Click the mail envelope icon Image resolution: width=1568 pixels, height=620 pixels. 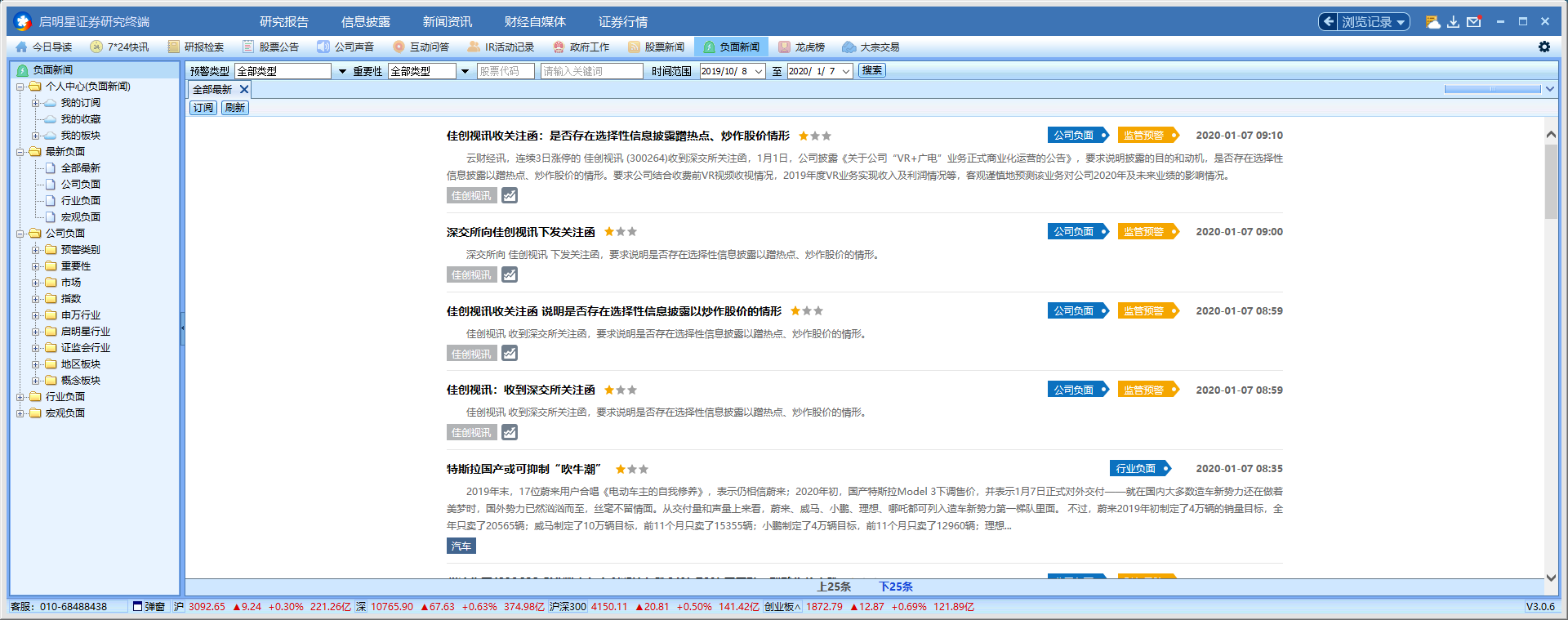1474,22
